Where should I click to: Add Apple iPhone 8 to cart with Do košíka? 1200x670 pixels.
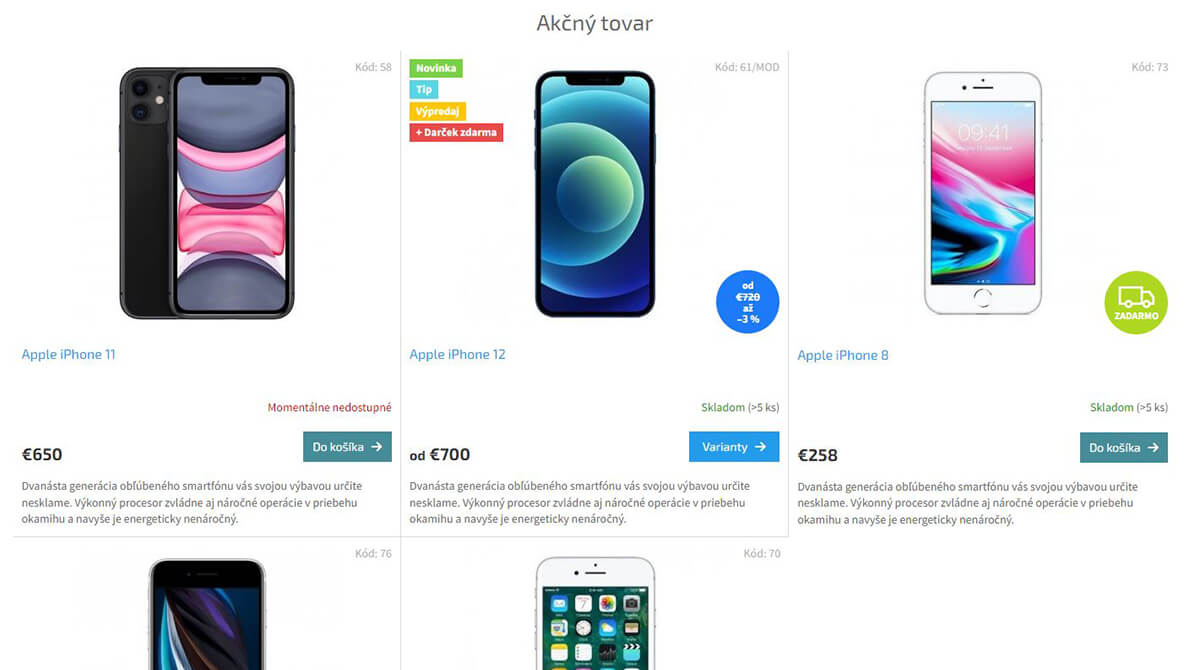[1124, 447]
